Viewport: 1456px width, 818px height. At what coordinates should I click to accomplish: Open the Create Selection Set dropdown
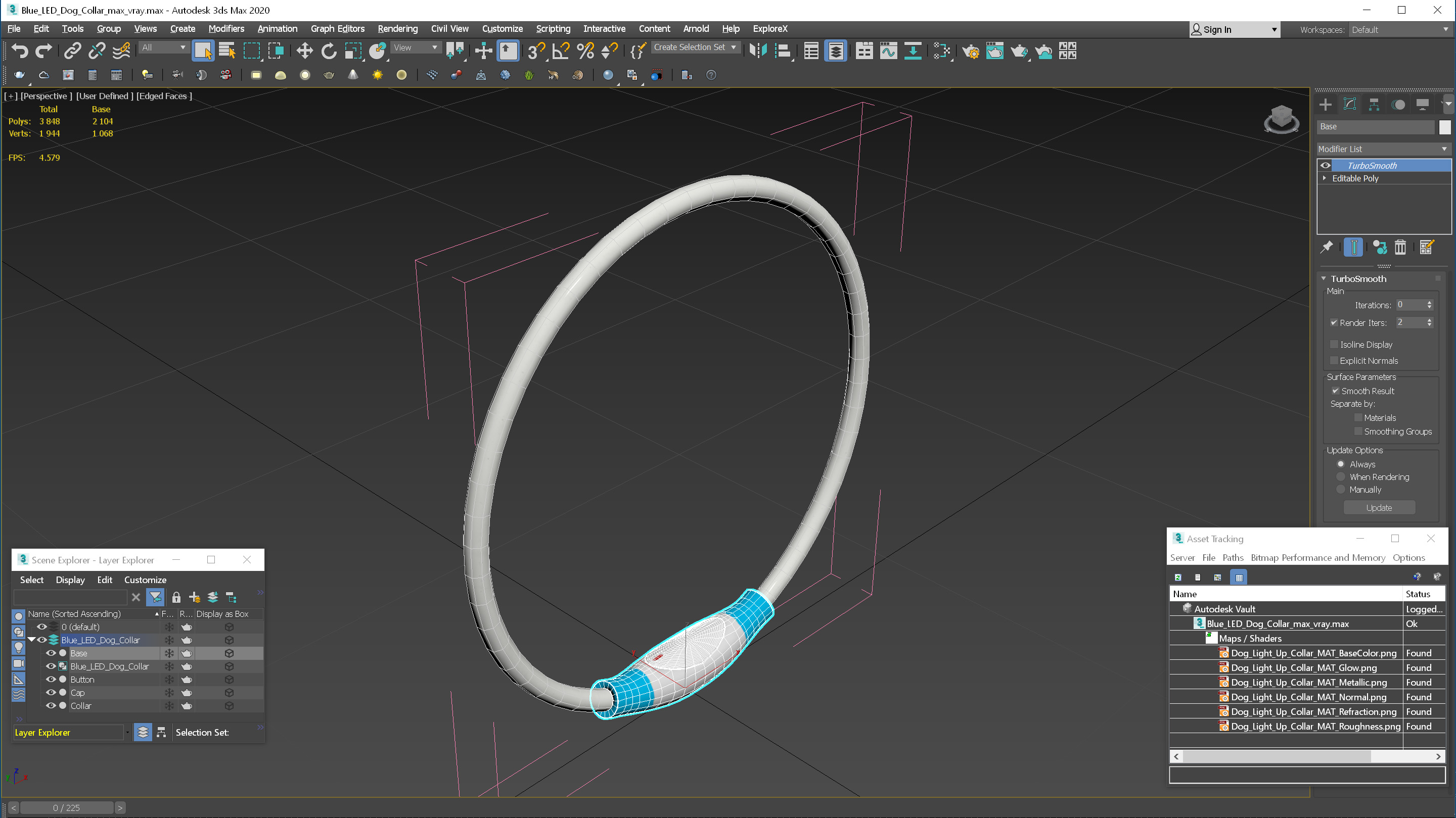[696, 47]
